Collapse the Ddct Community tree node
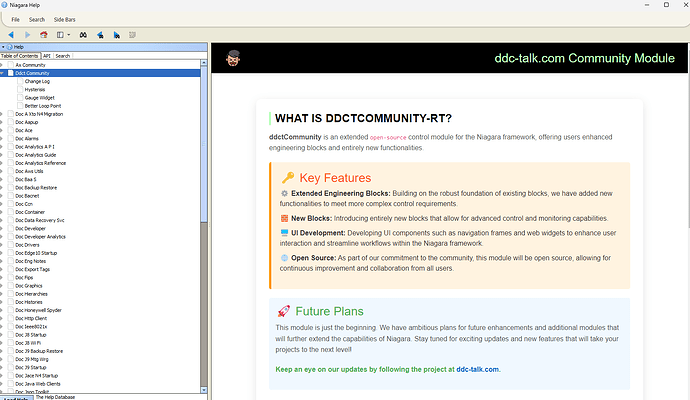 pyautogui.click(x=2, y=73)
